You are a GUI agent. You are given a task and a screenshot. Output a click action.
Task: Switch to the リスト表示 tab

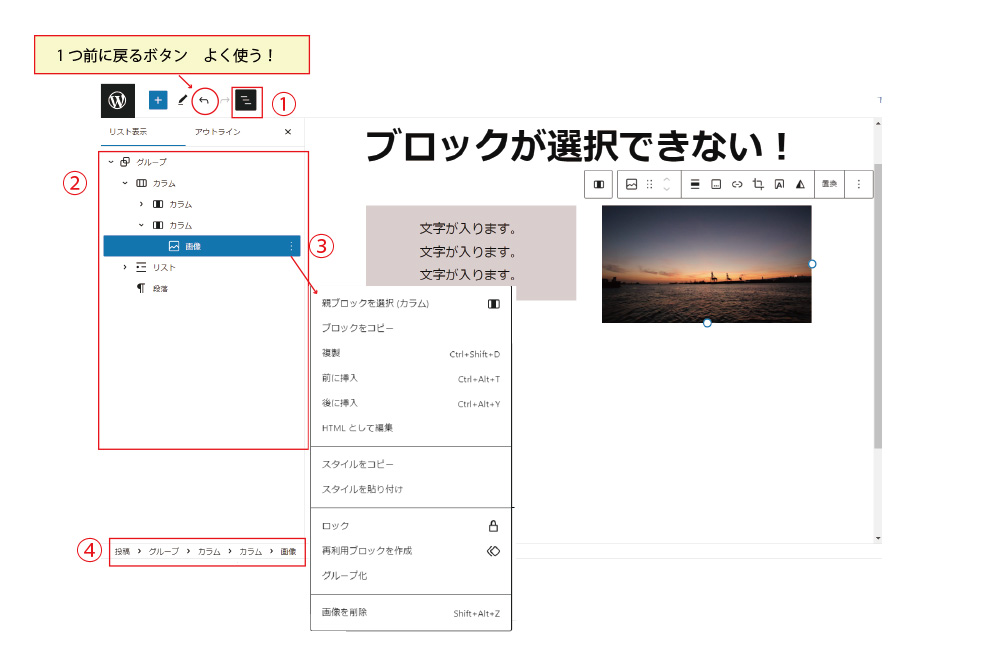[128, 132]
